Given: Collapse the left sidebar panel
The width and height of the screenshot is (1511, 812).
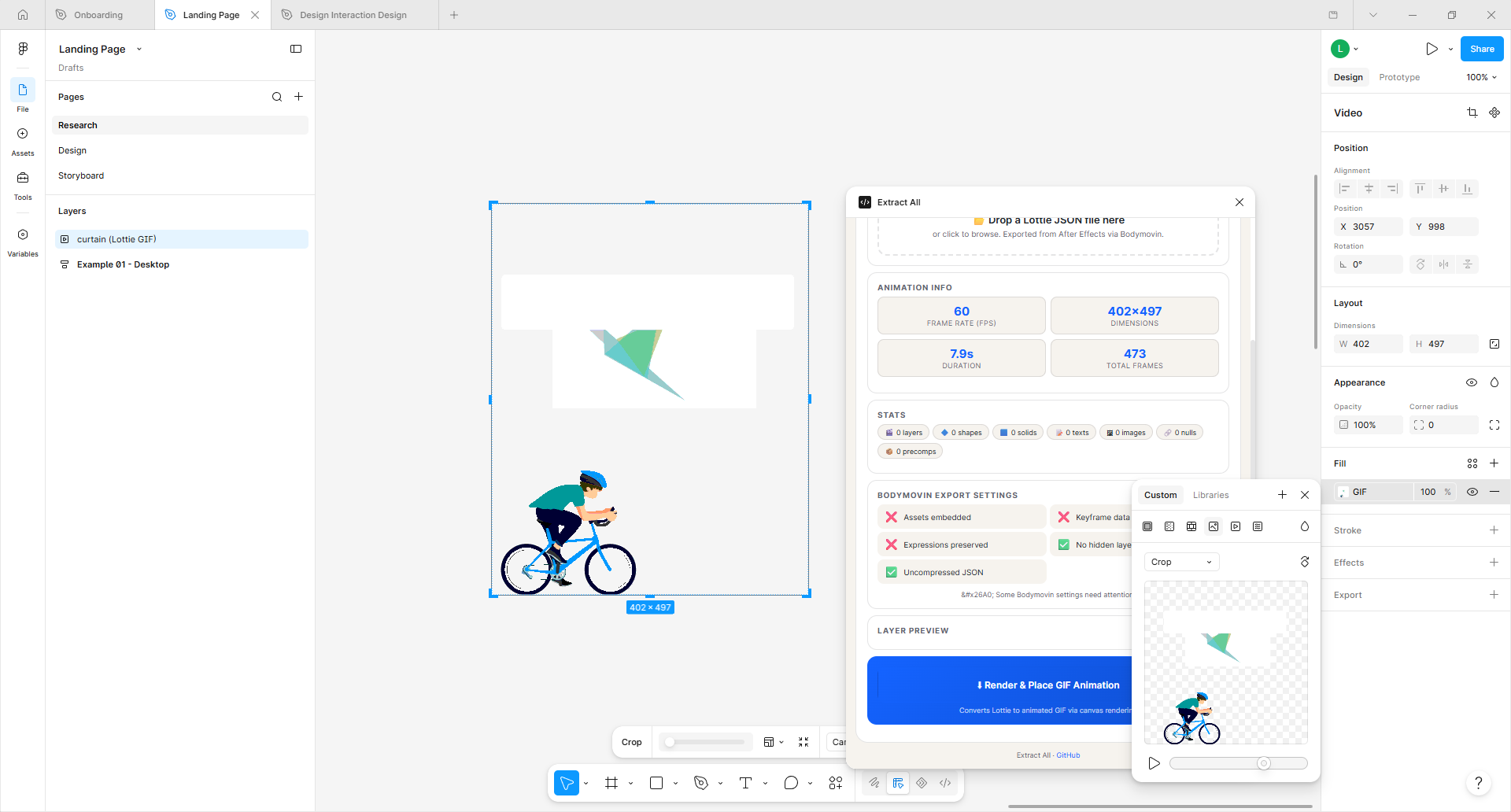Looking at the screenshot, I should [296, 49].
